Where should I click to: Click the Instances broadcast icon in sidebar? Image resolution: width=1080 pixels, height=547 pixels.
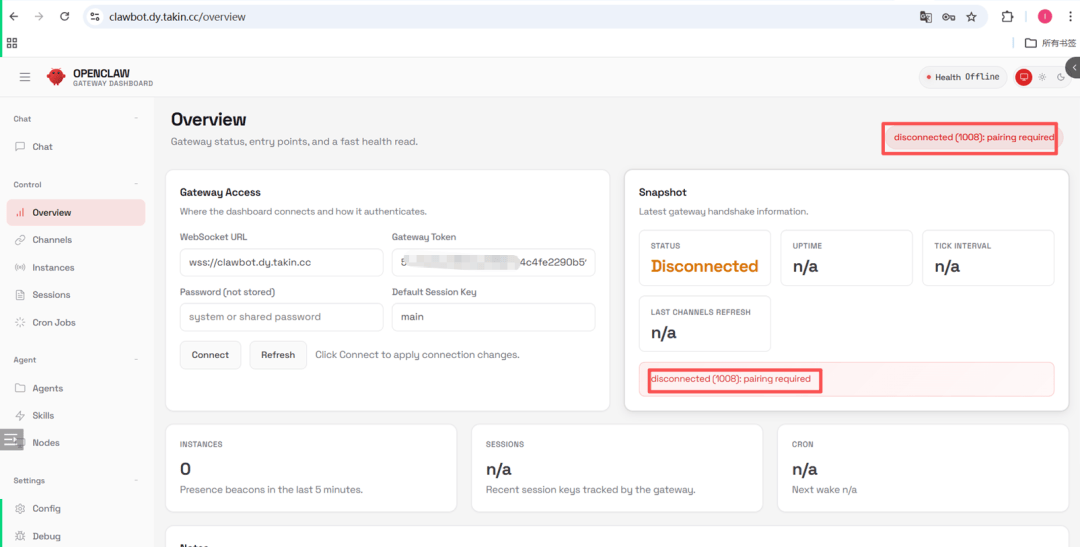(21, 268)
